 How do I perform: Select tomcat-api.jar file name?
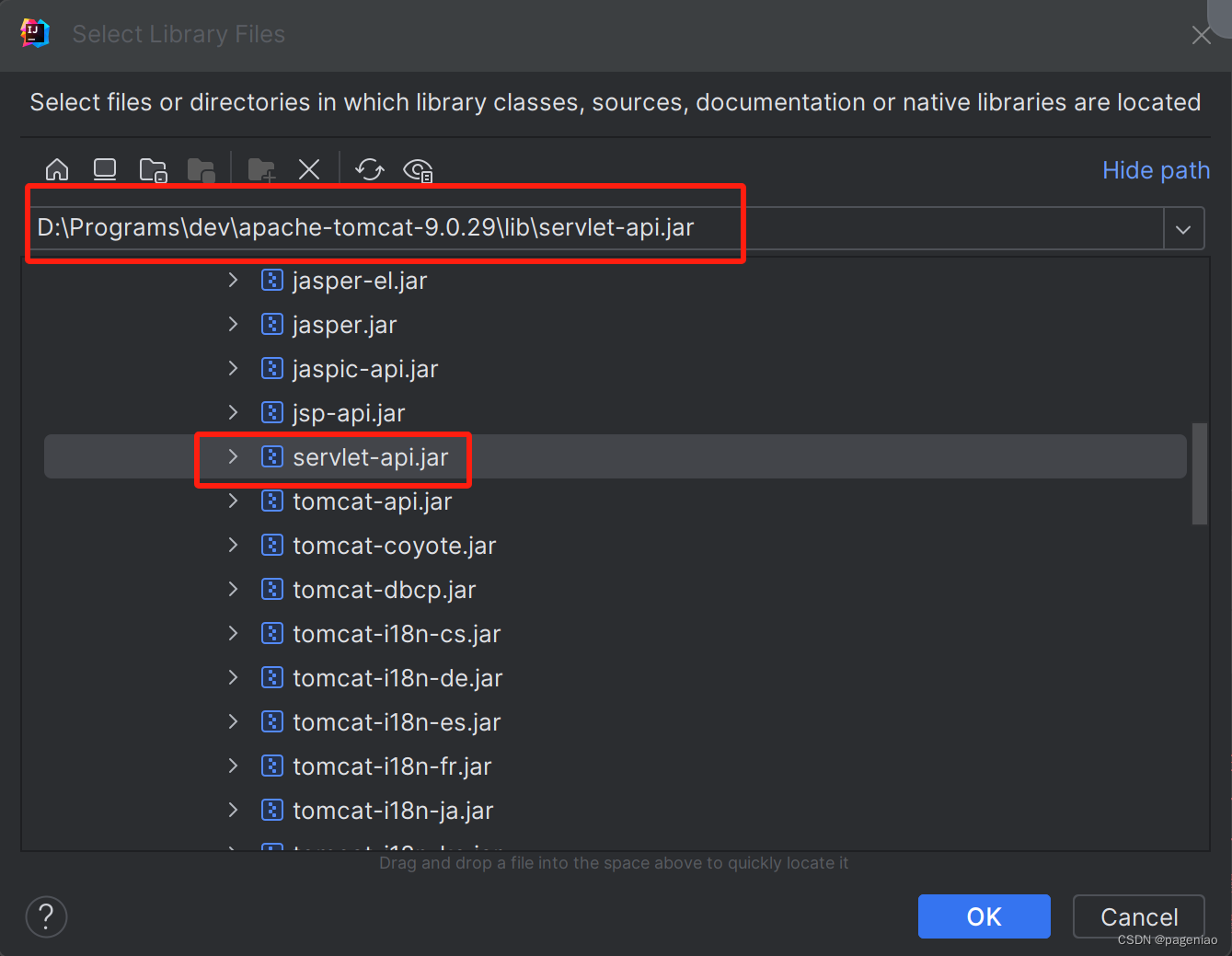coord(373,501)
